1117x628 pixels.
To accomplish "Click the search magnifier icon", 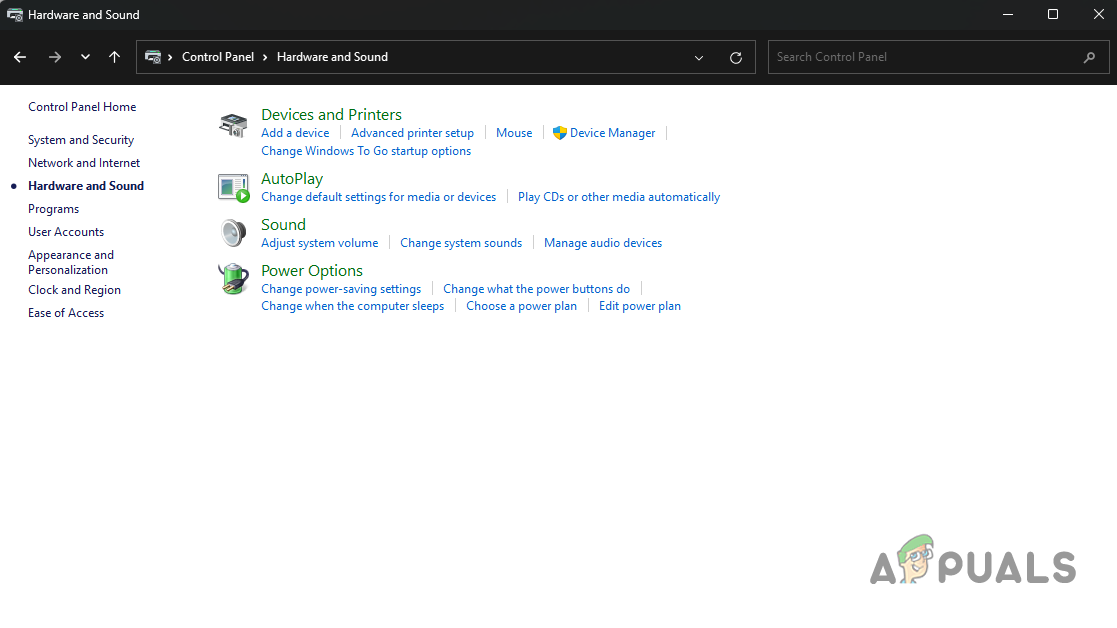I will click(x=1089, y=57).
